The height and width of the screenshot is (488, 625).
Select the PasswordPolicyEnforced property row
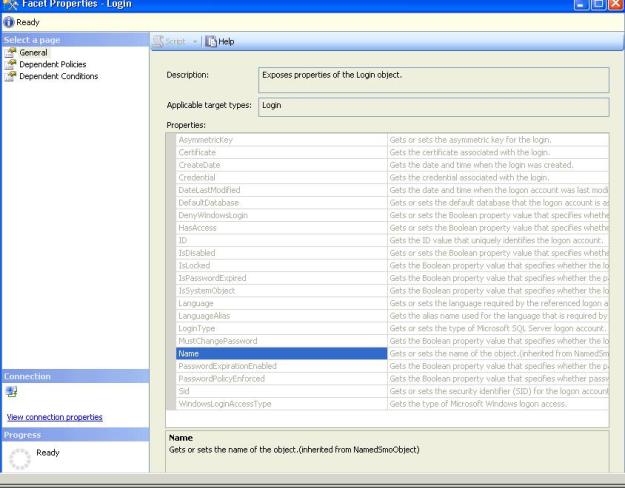coord(274,379)
